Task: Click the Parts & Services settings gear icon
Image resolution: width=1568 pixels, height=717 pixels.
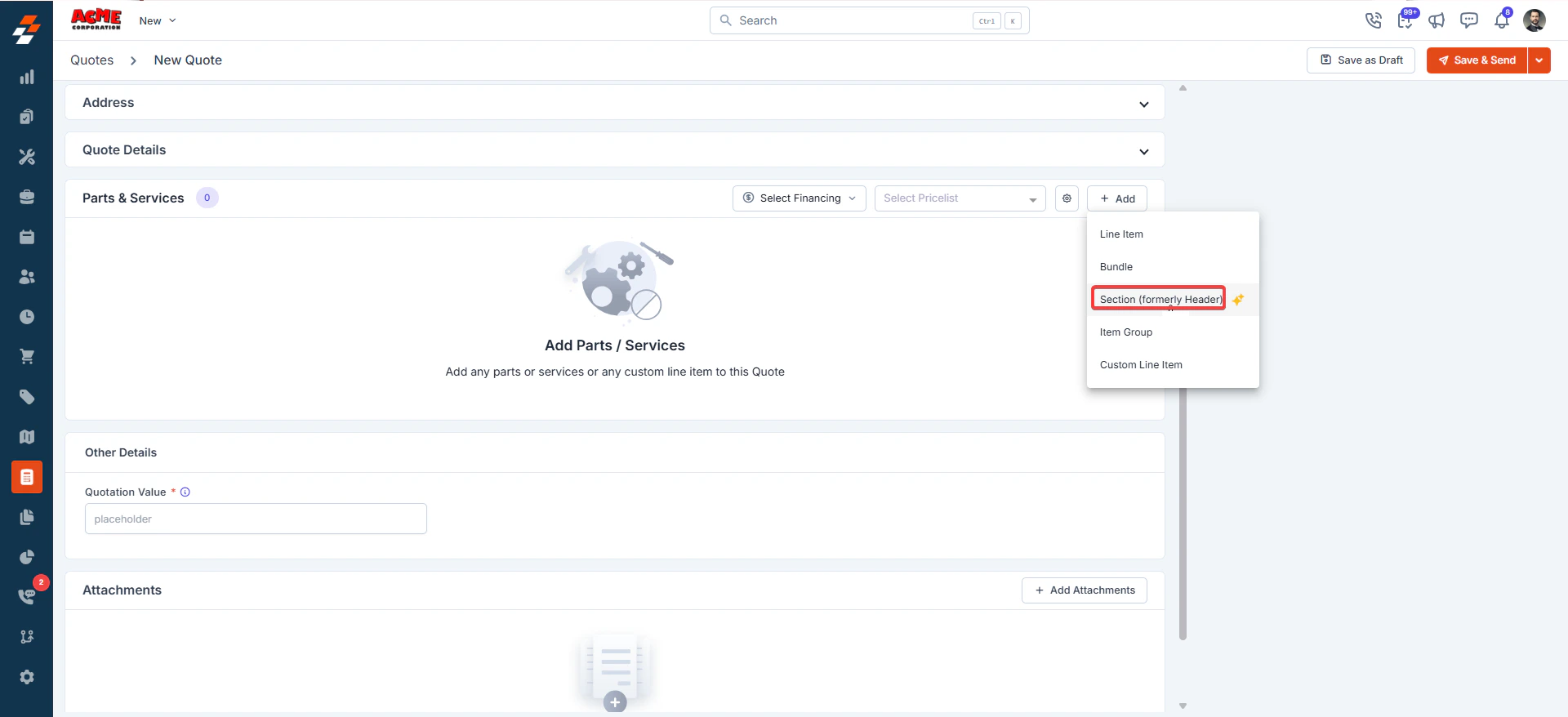Action: pos(1067,198)
